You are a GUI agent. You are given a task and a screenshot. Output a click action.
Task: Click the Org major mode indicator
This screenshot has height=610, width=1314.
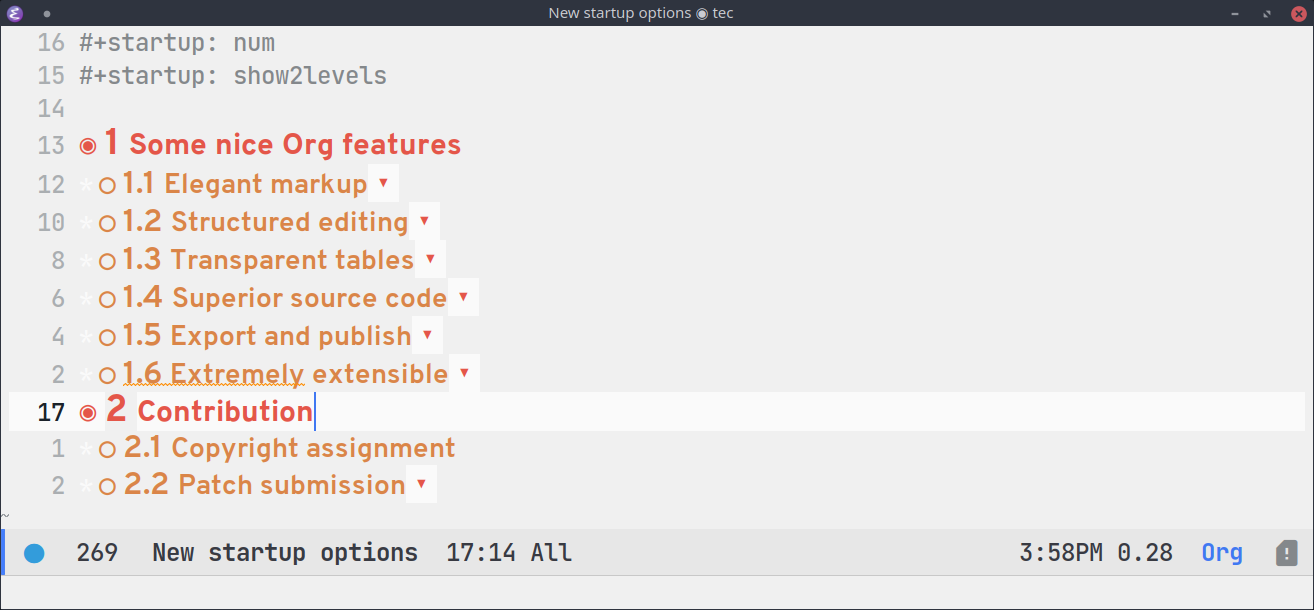[1222, 553]
